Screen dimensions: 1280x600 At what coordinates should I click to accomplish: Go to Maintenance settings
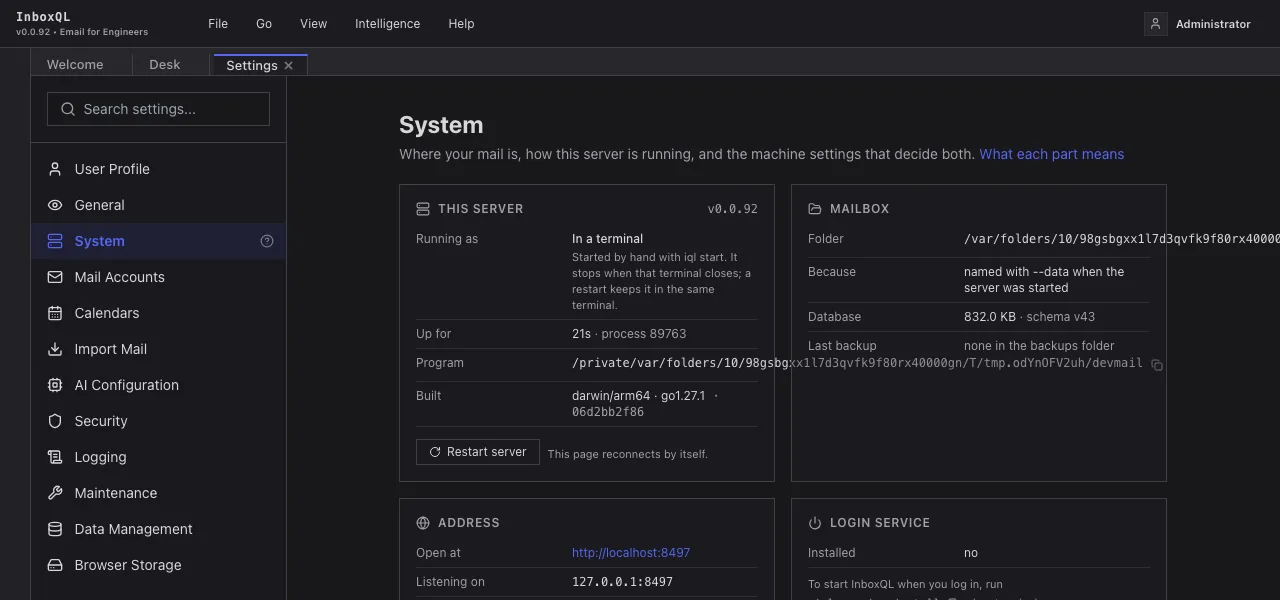coord(158,493)
